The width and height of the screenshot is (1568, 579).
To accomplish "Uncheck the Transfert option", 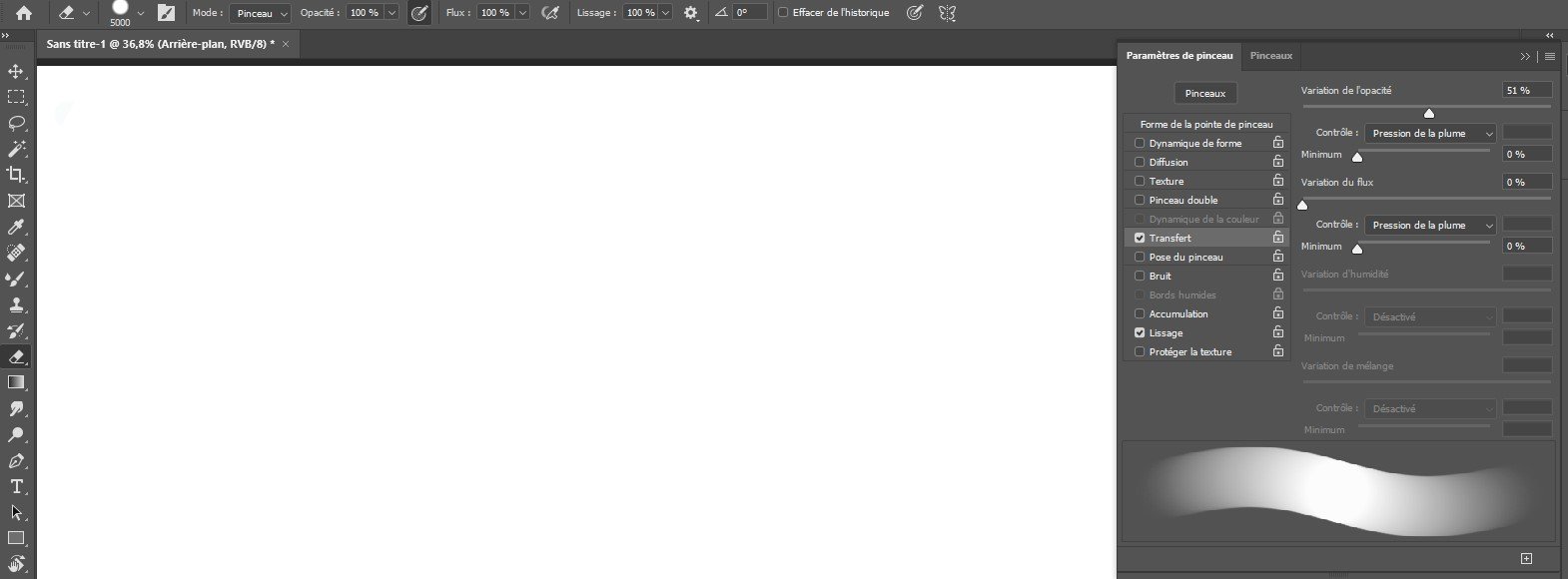I will pos(1140,238).
